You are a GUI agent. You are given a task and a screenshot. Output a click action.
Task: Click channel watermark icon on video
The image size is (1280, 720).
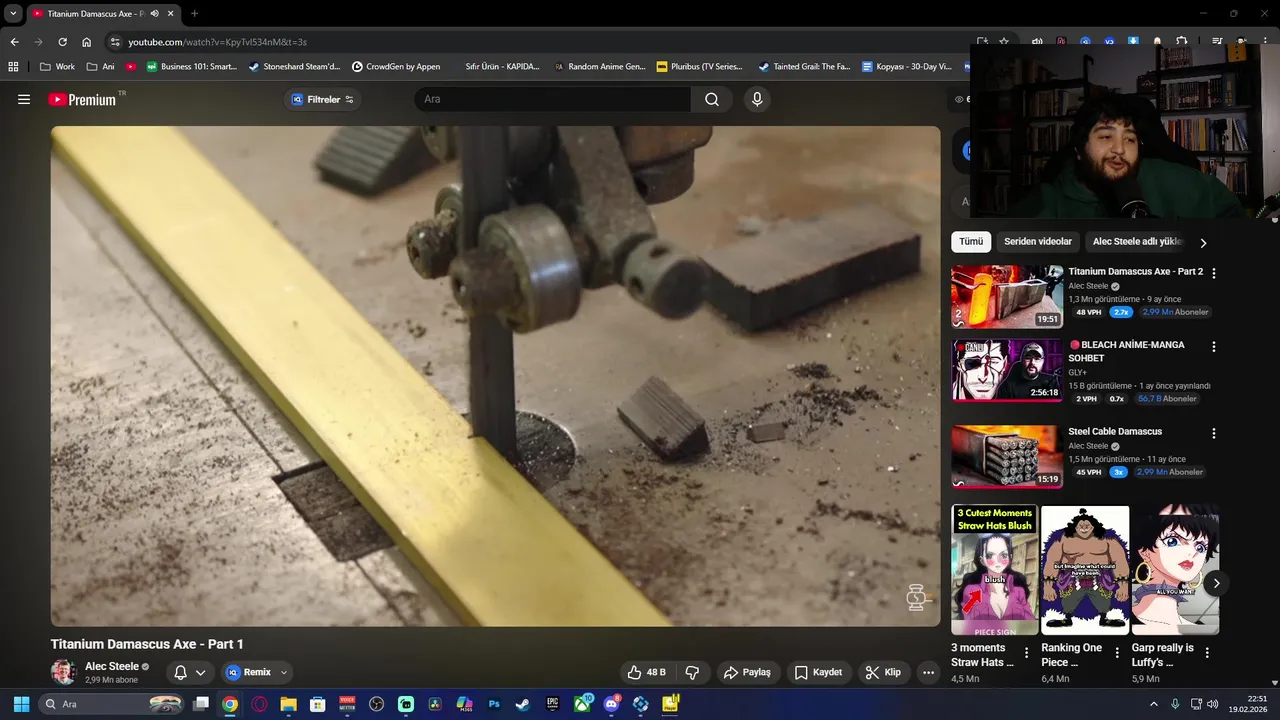(917, 597)
